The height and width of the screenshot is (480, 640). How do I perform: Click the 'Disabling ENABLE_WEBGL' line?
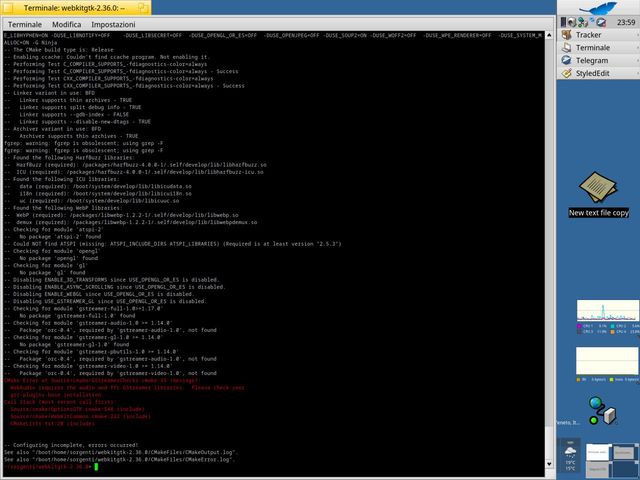coord(99,294)
